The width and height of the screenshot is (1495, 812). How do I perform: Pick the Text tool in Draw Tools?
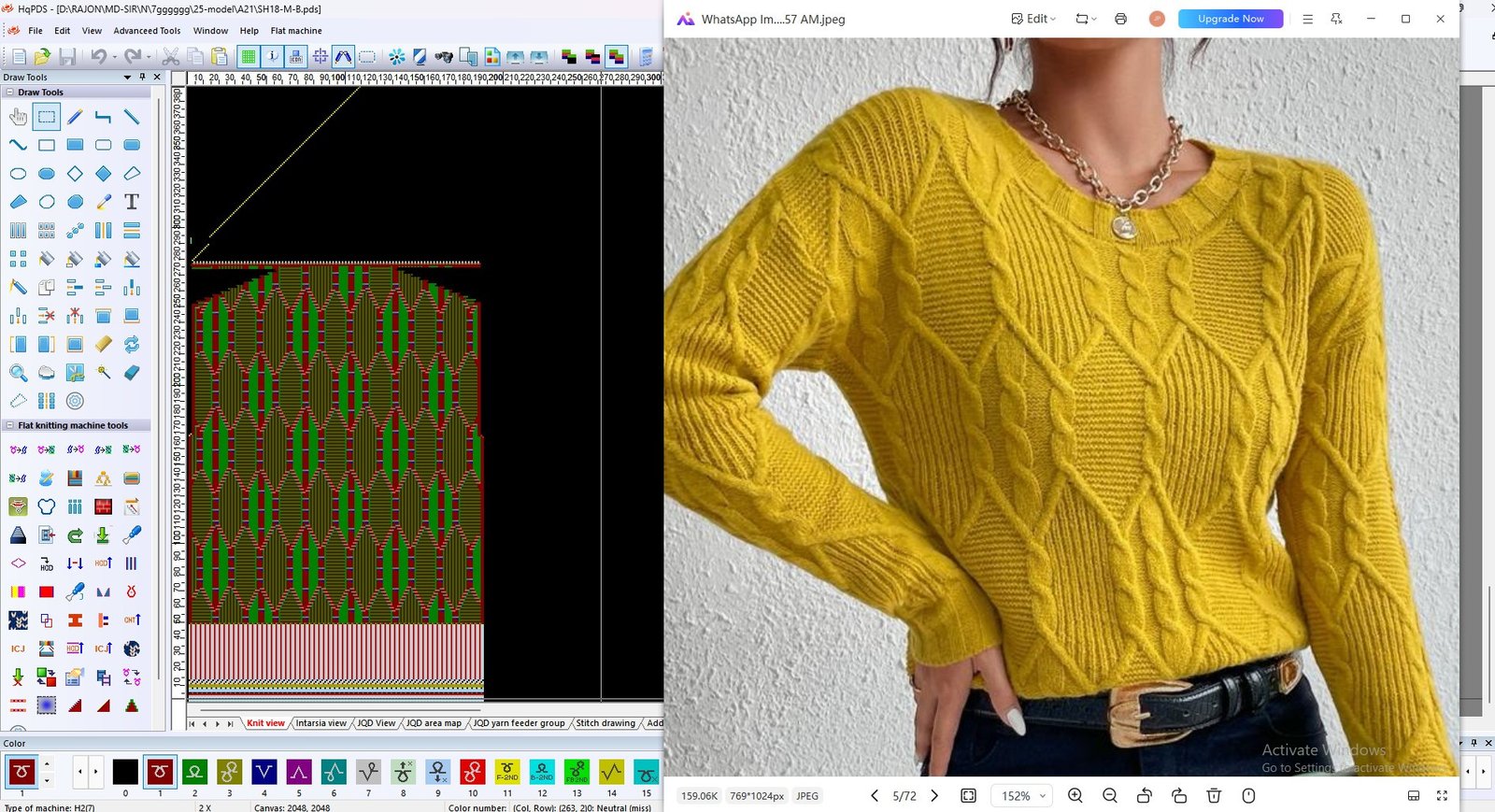[x=132, y=202]
